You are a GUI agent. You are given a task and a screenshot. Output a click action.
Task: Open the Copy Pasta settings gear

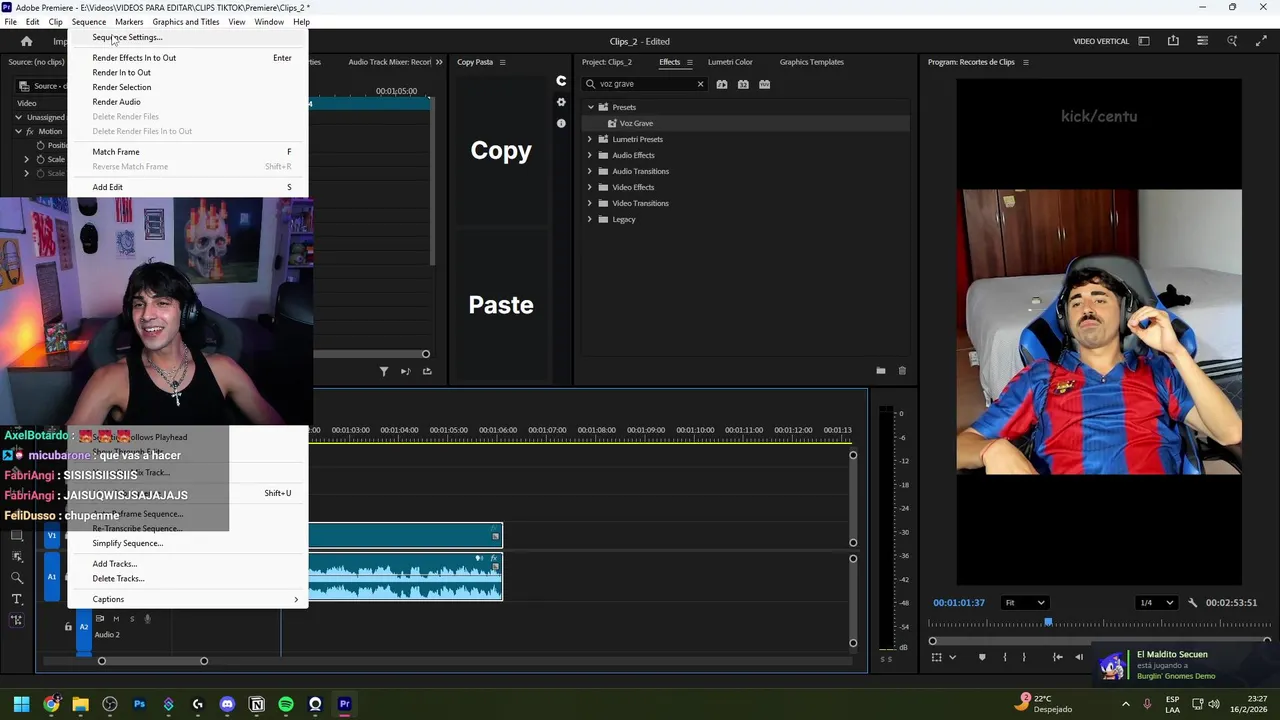(561, 102)
